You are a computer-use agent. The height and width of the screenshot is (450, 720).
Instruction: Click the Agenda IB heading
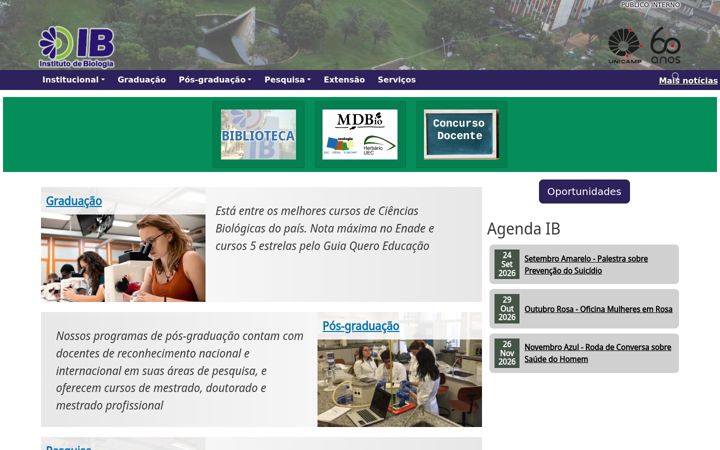(523, 229)
